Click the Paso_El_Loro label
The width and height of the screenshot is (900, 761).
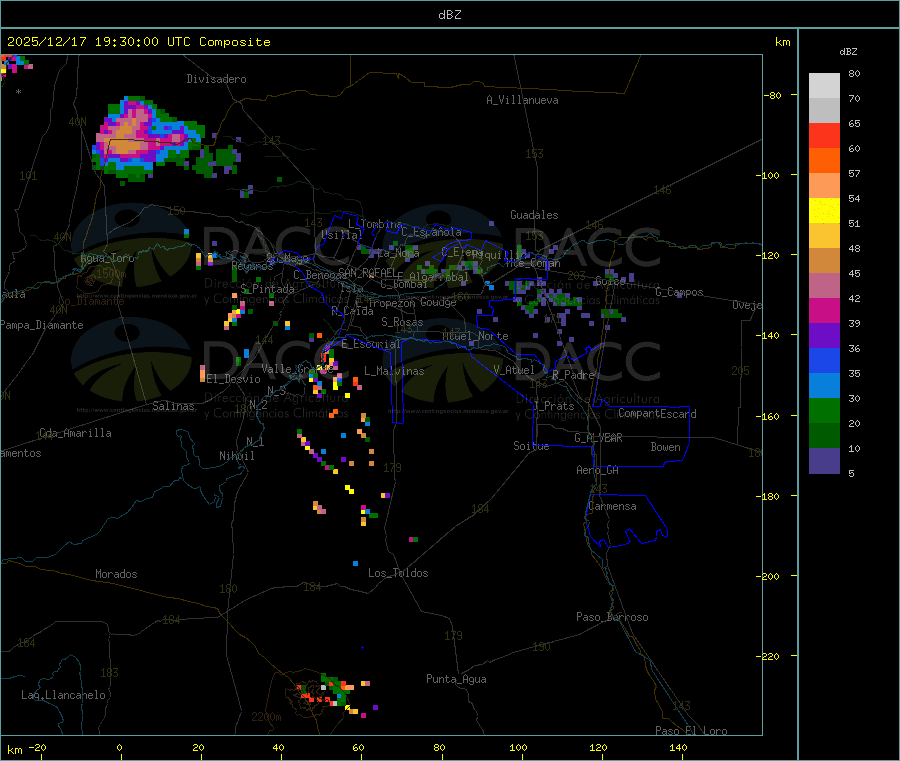click(x=691, y=731)
